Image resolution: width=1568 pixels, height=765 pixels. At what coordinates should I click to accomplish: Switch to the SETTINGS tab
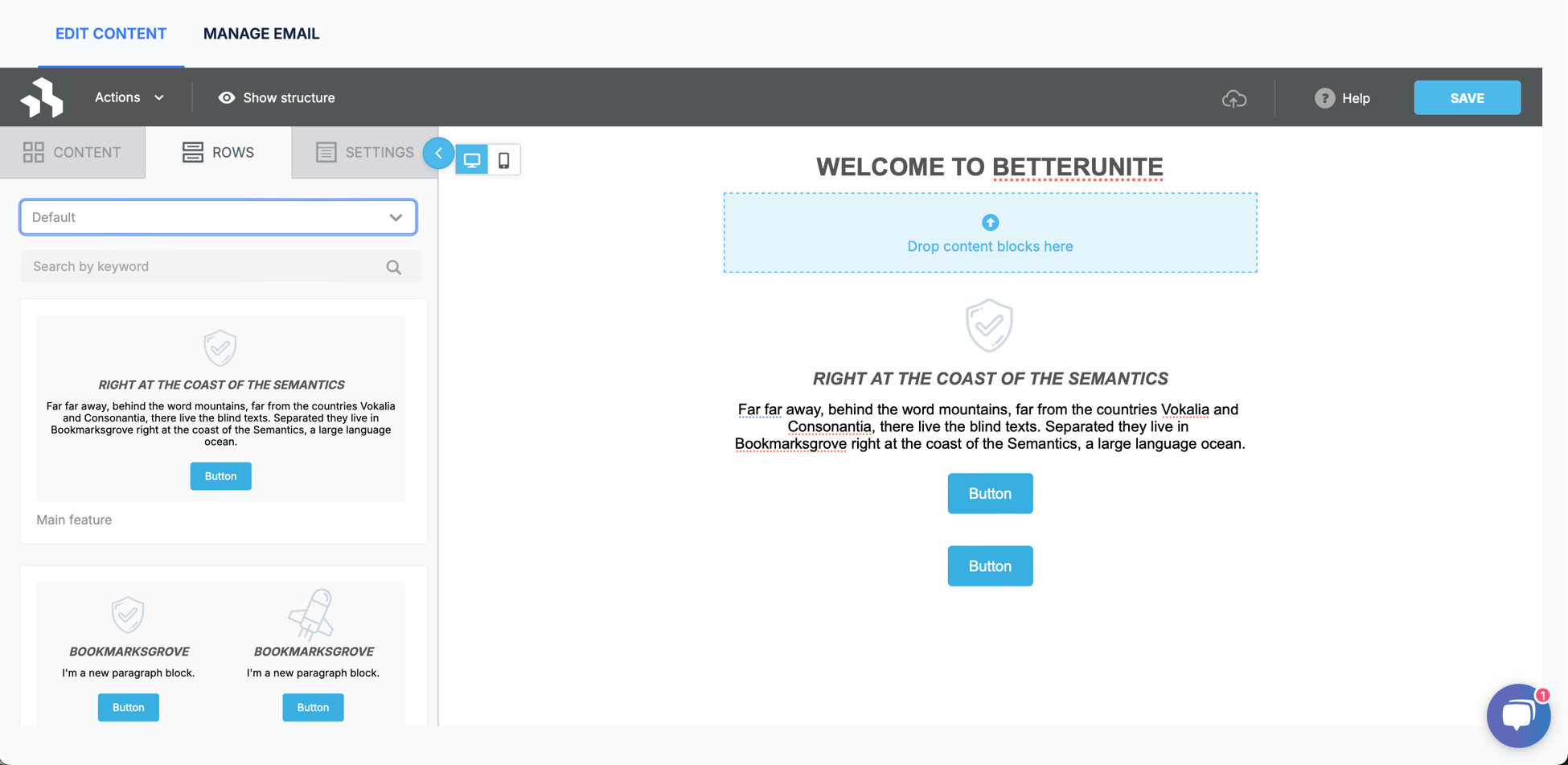pos(364,152)
